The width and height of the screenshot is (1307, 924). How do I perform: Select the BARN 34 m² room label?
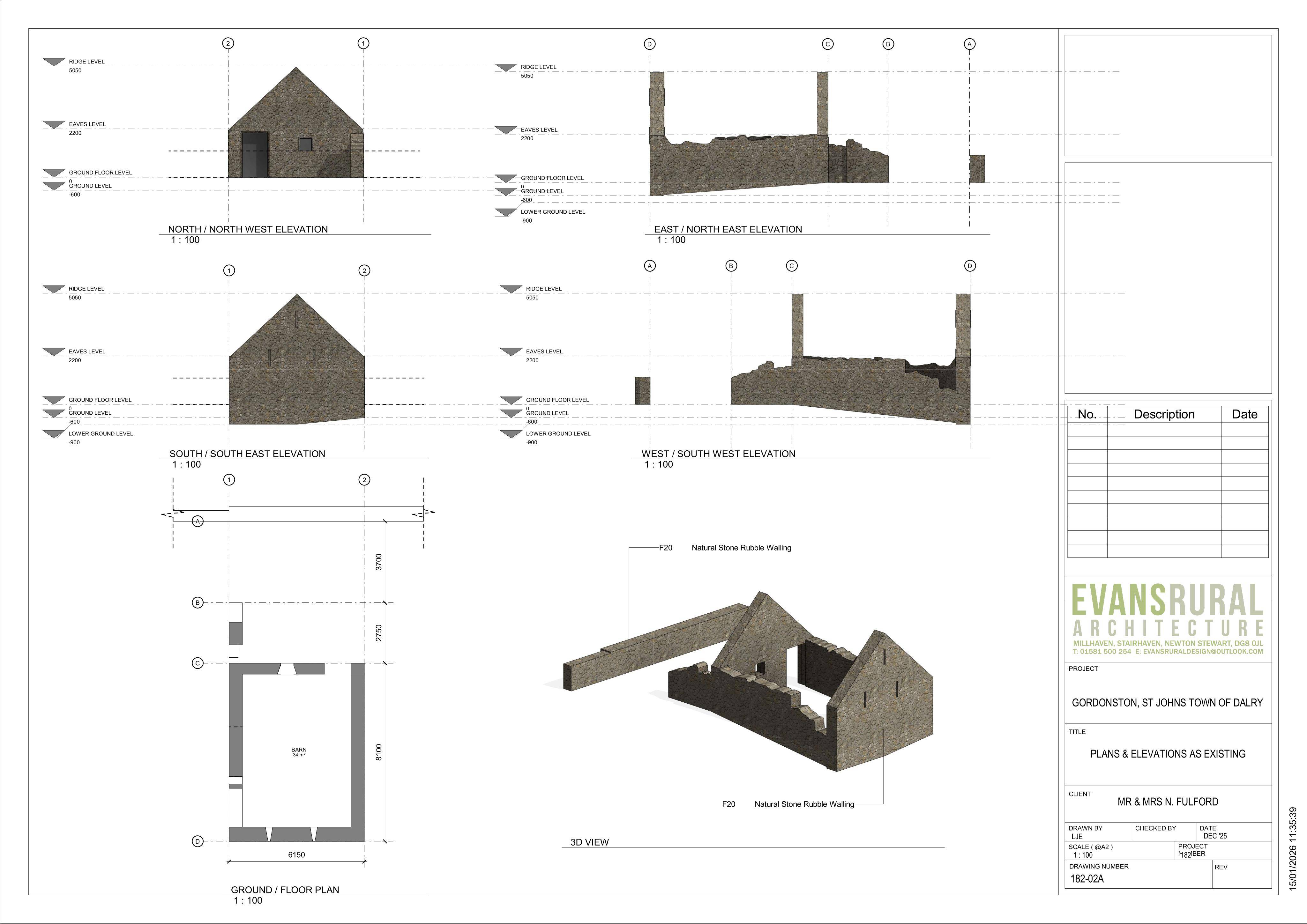coord(299,752)
